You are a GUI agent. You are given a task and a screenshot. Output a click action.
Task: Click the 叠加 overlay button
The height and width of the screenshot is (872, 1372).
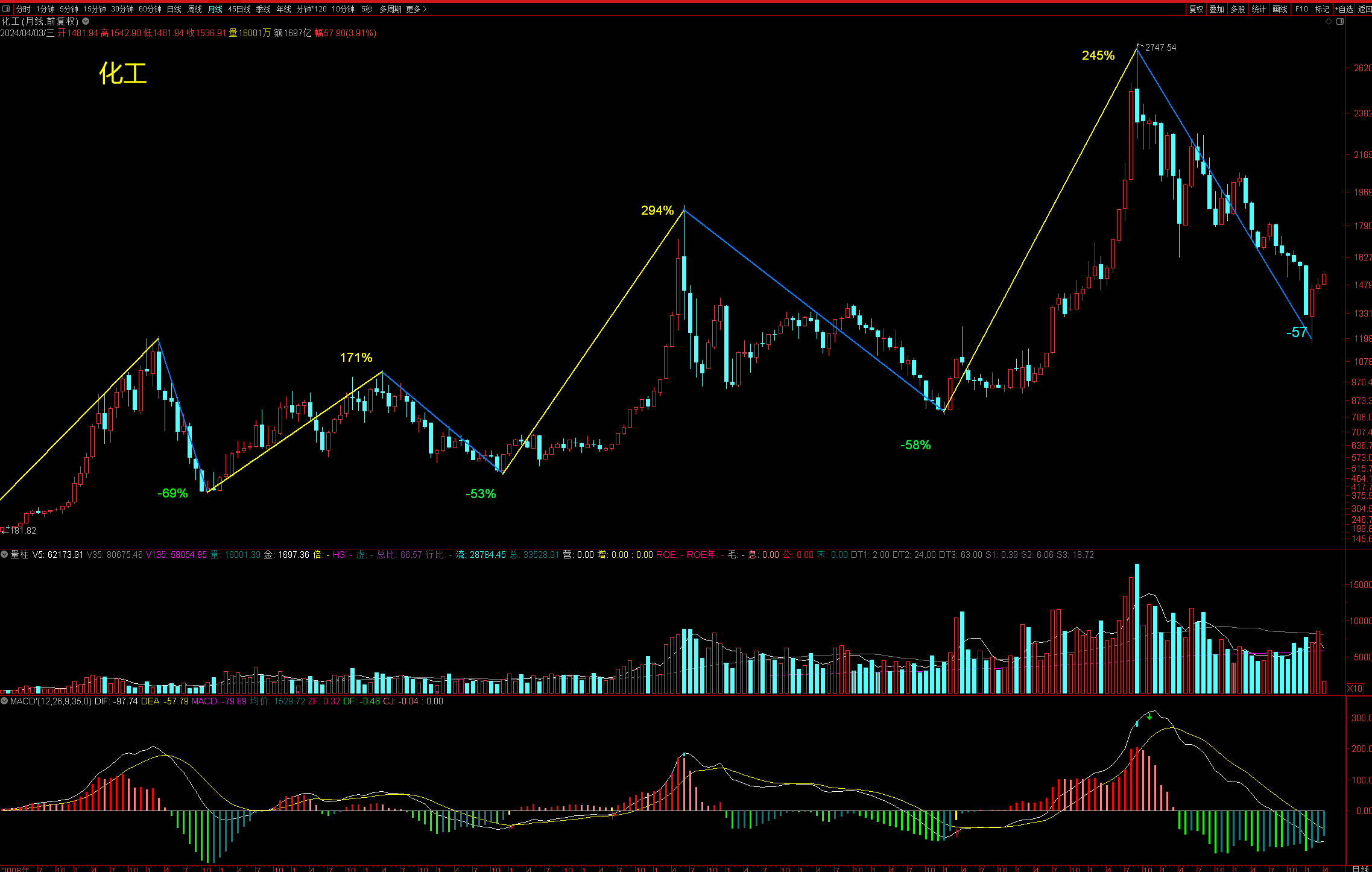pyautogui.click(x=1216, y=9)
